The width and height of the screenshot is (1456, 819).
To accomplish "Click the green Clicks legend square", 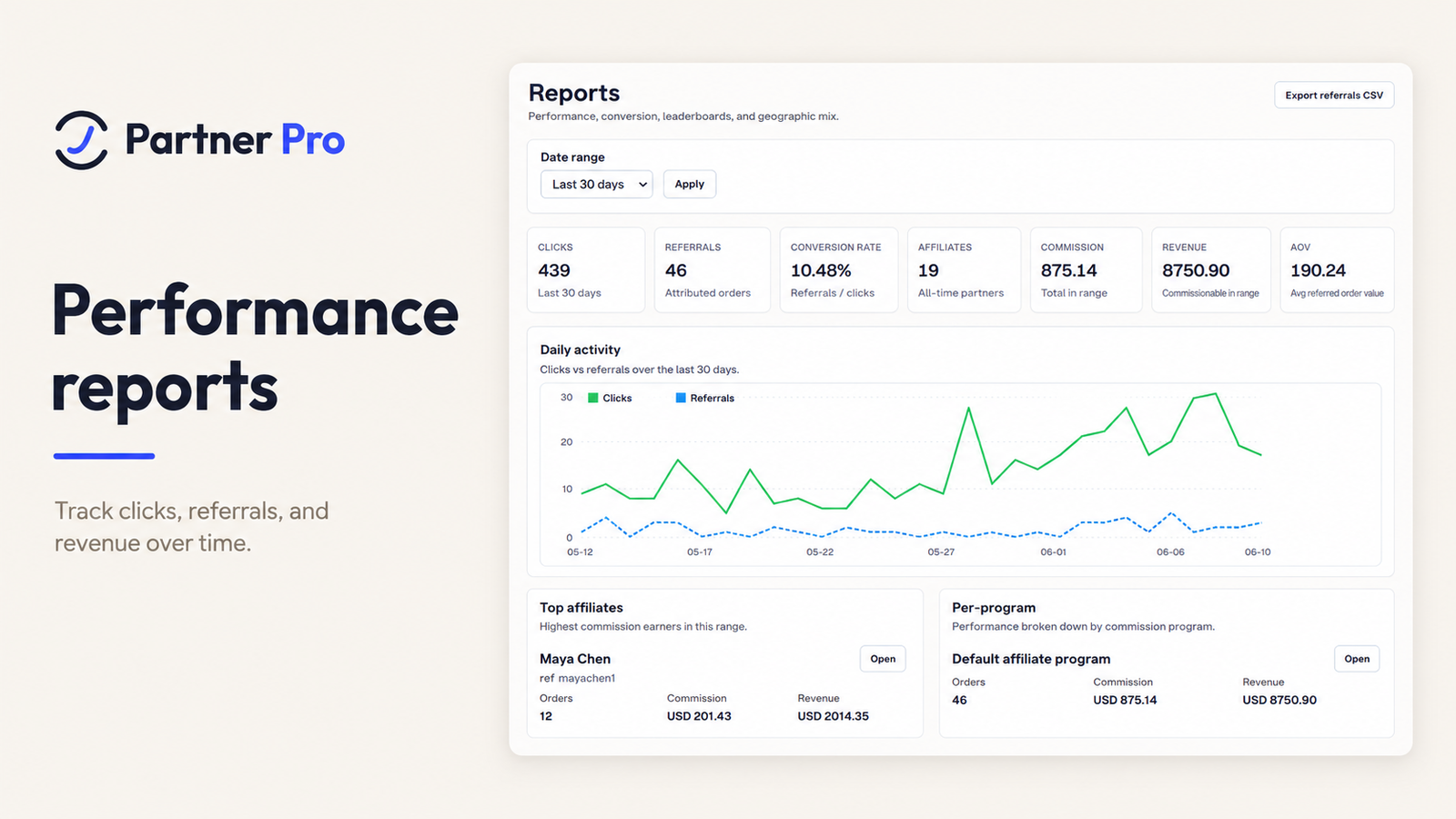I will click(593, 398).
